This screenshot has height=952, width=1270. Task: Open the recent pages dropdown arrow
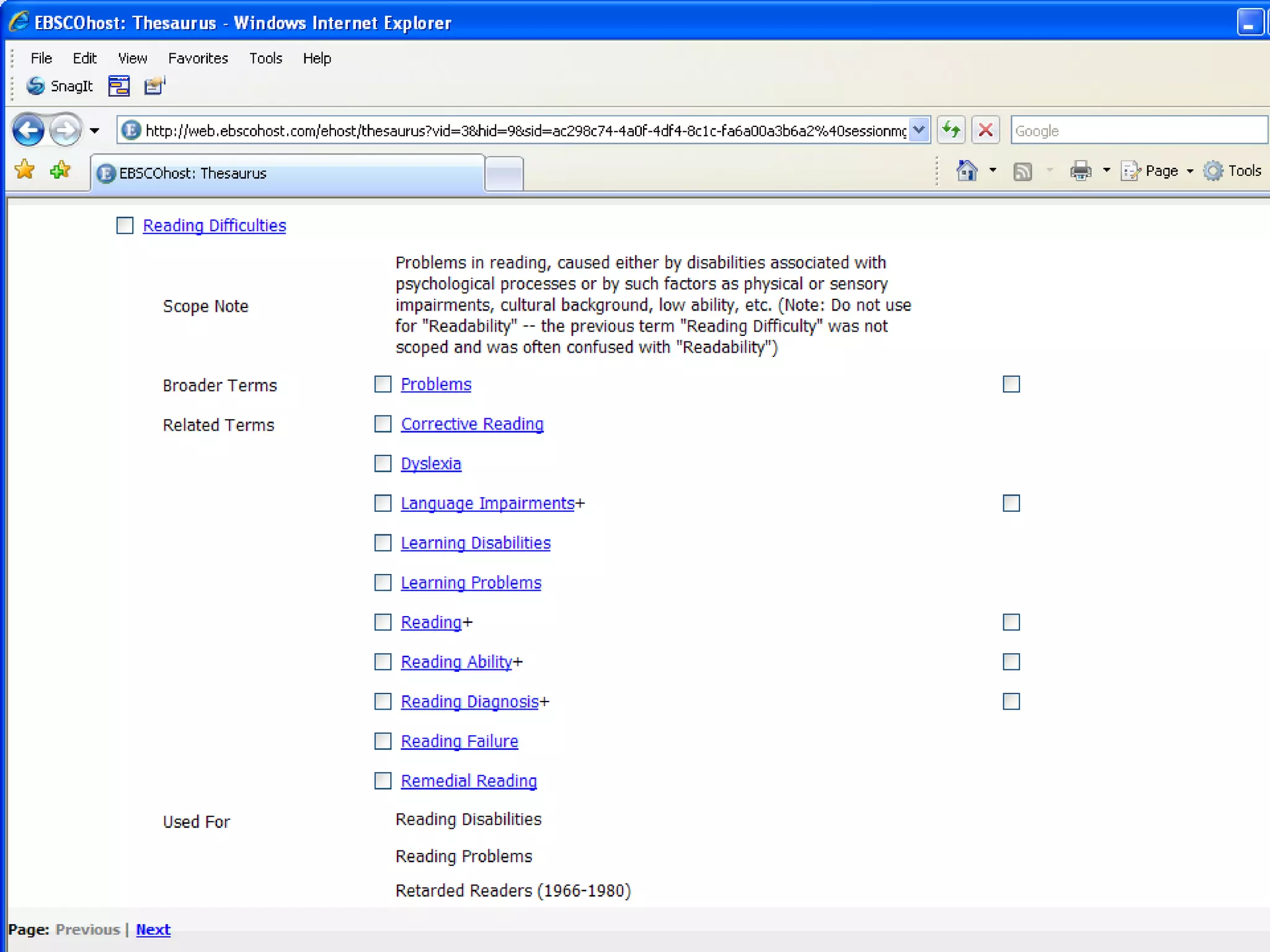(x=94, y=131)
